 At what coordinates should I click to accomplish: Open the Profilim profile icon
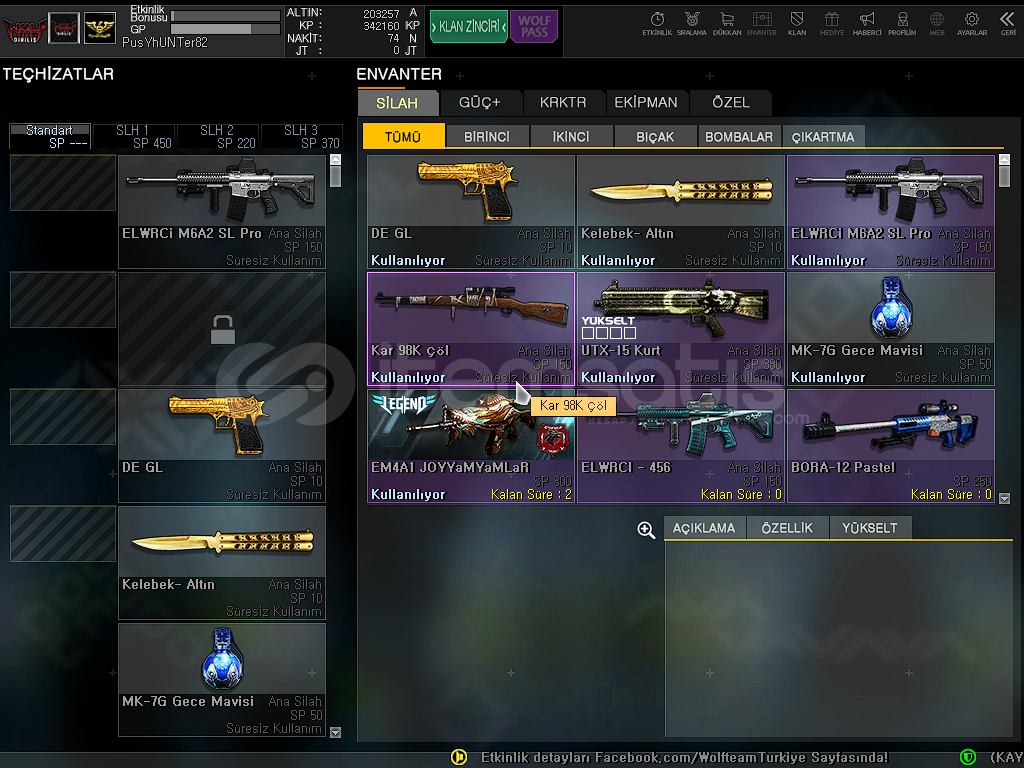click(902, 24)
